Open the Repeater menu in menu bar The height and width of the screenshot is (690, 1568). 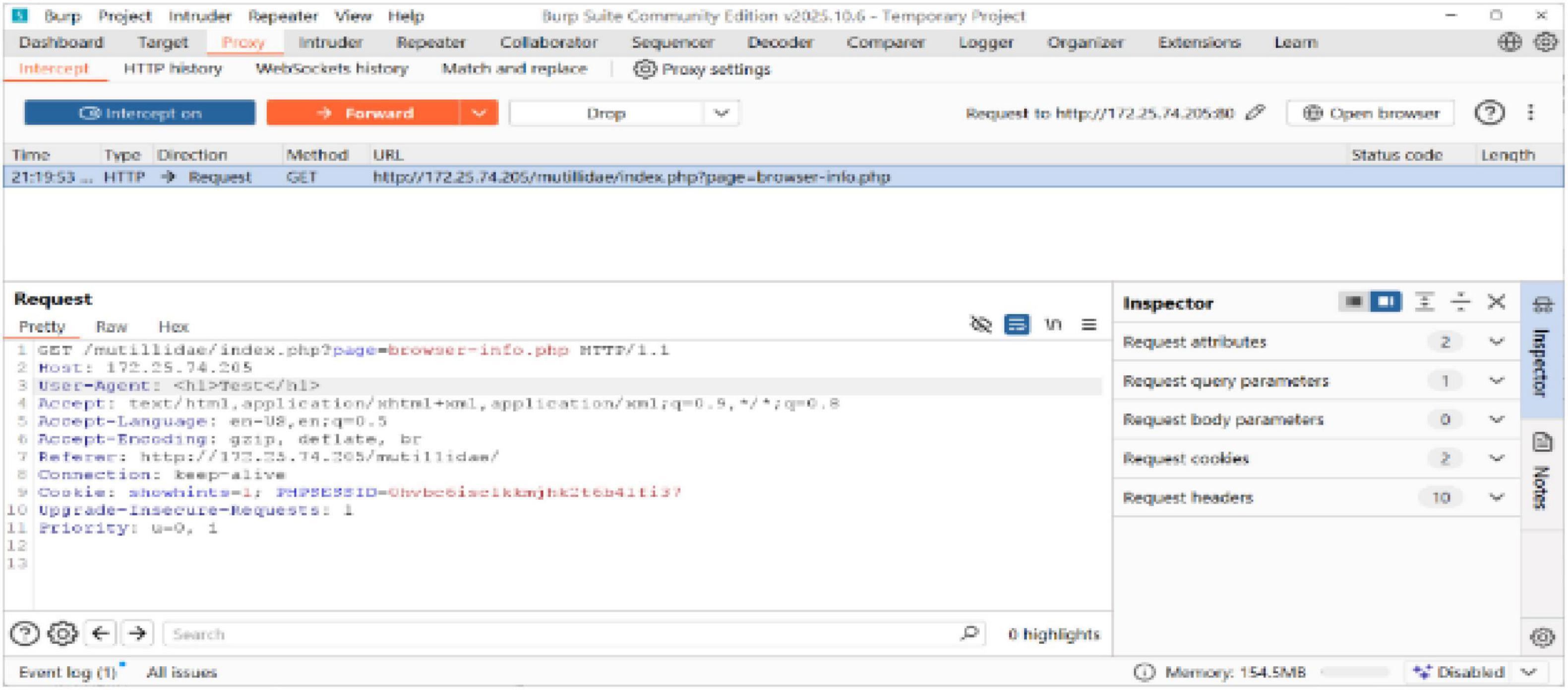pos(283,16)
